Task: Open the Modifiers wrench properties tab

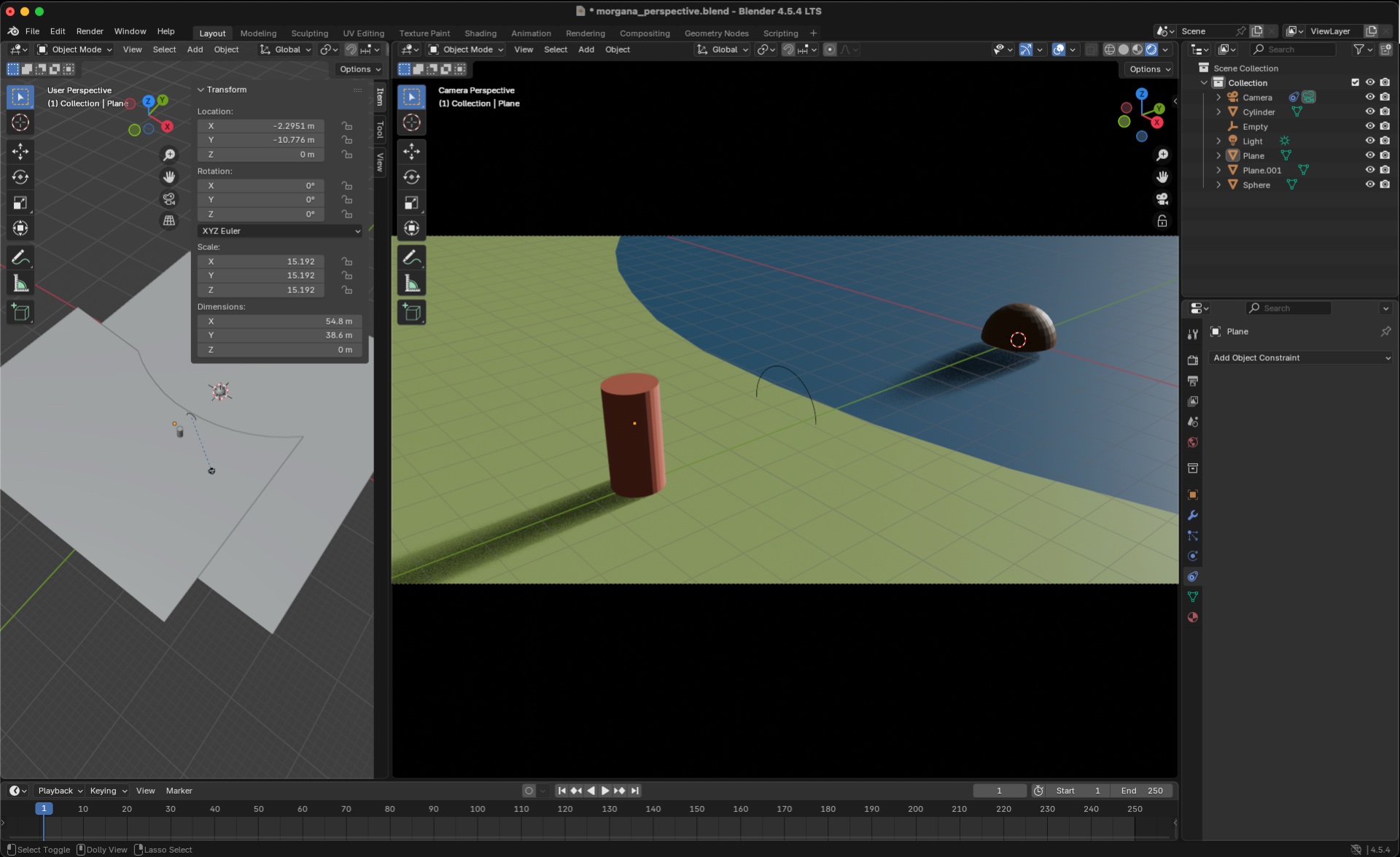Action: pos(1193,516)
